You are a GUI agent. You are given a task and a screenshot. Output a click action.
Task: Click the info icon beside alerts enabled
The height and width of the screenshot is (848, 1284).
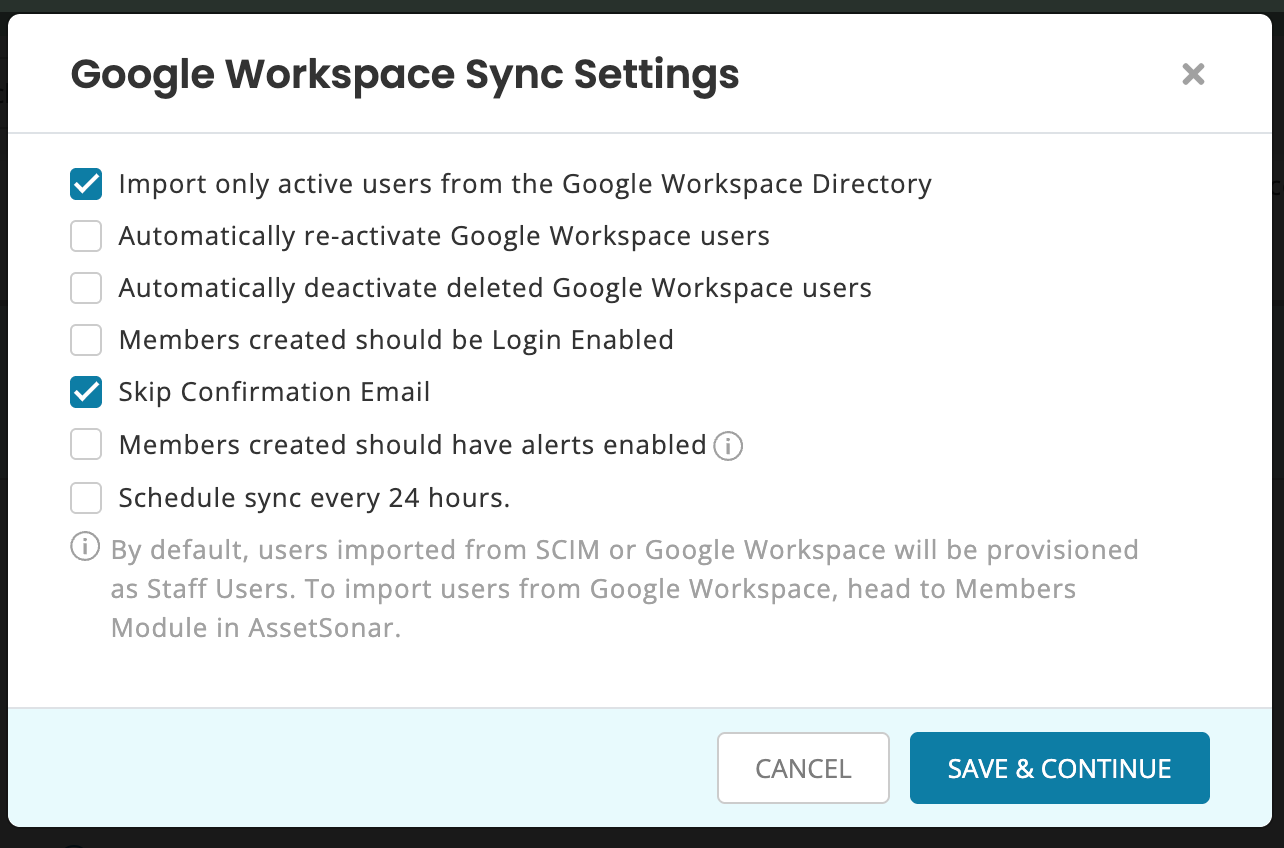(x=728, y=446)
